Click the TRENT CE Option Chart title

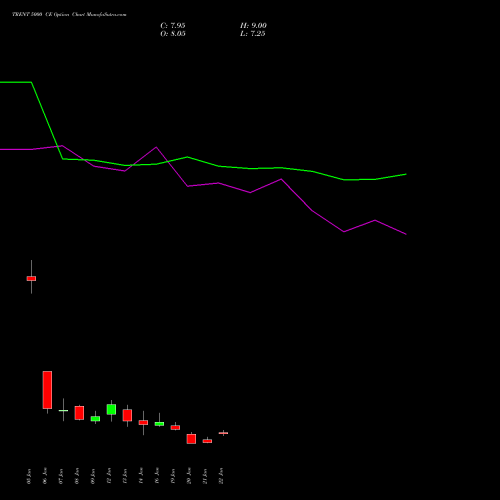pos(69,14)
